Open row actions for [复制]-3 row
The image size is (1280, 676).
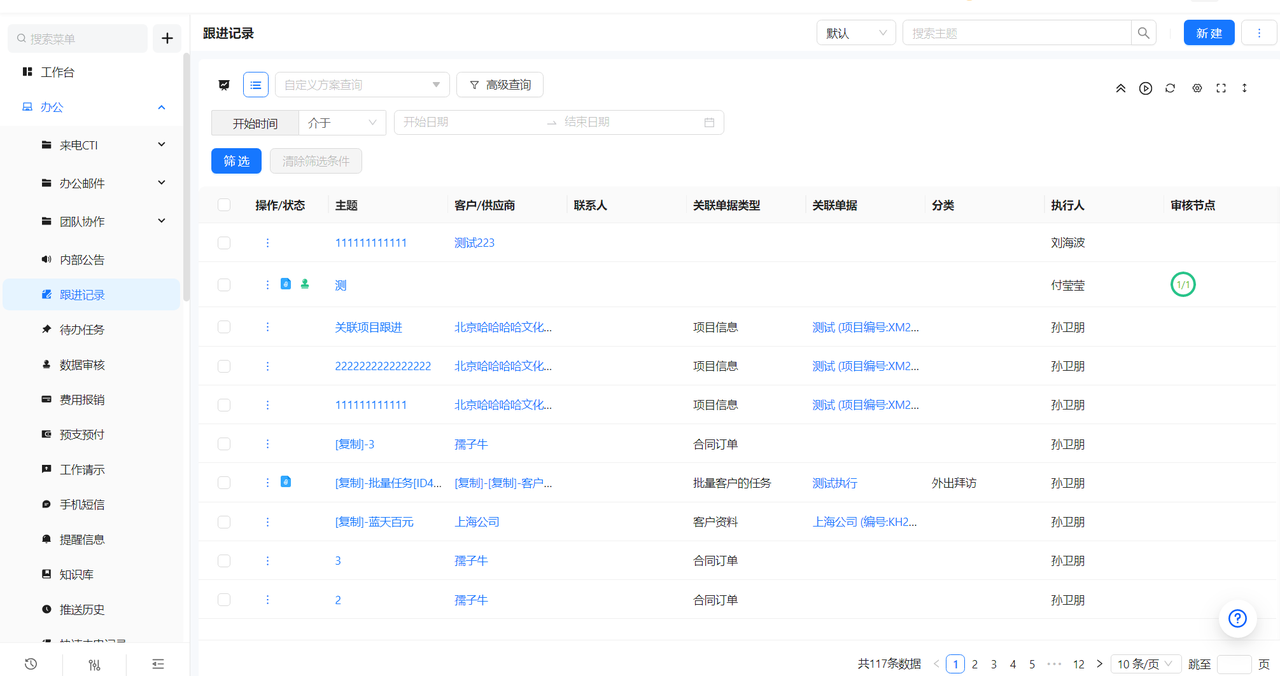click(267, 444)
